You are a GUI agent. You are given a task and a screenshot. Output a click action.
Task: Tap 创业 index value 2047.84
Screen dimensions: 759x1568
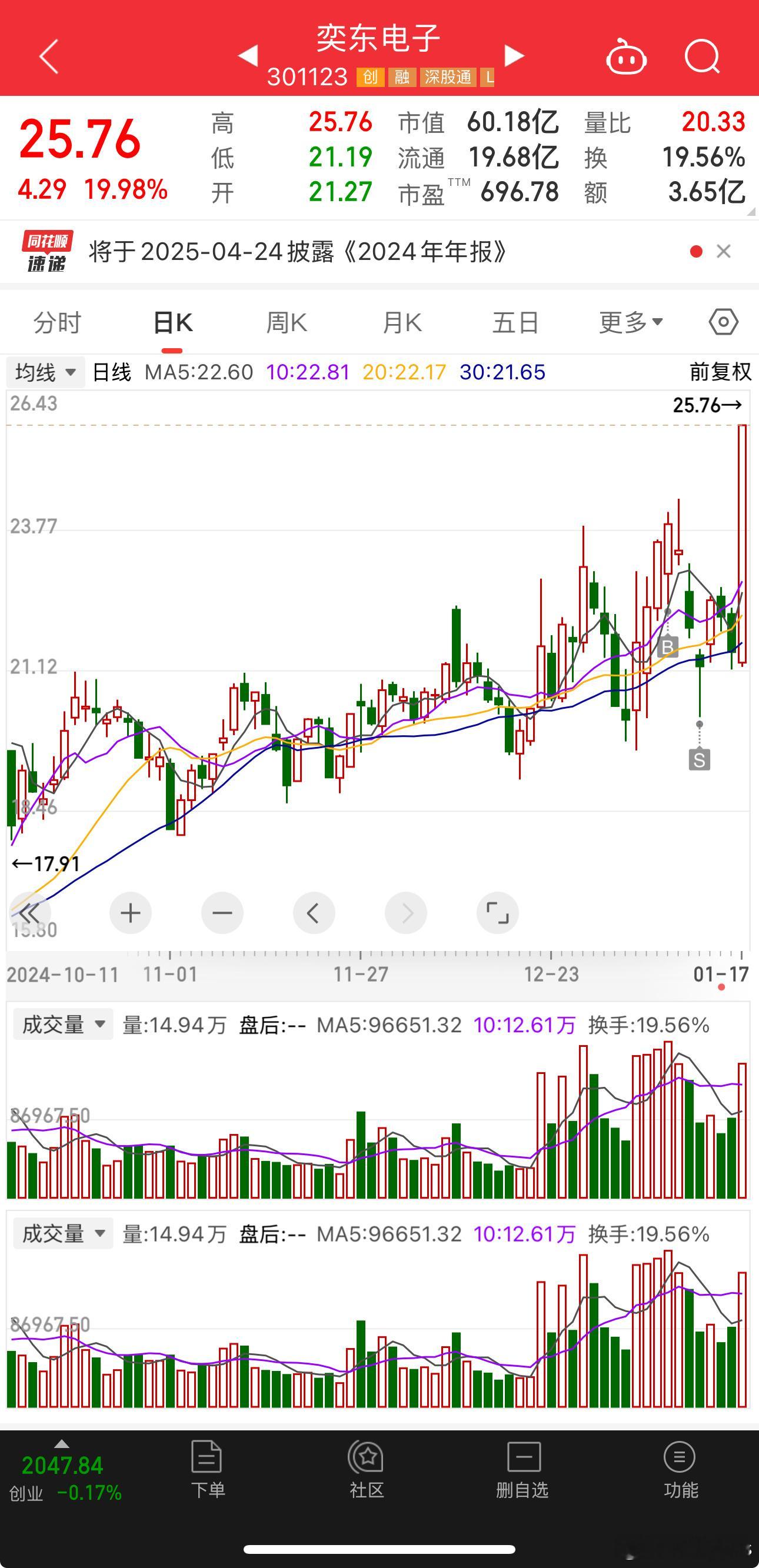[x=62, y=1465]
